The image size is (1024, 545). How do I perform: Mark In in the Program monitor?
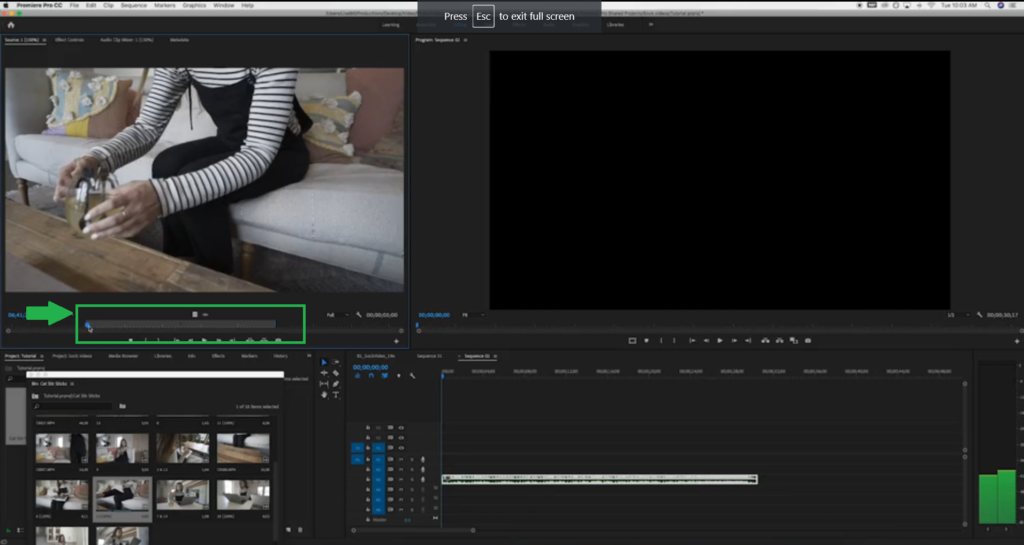pos(661,341)
